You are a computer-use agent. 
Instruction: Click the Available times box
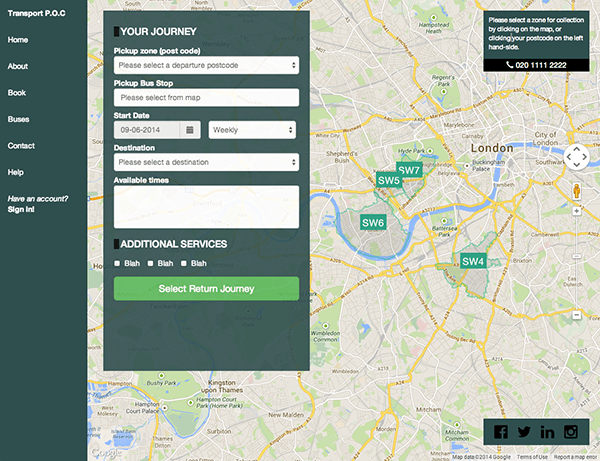pyautogui.click(x=206, y=207)
